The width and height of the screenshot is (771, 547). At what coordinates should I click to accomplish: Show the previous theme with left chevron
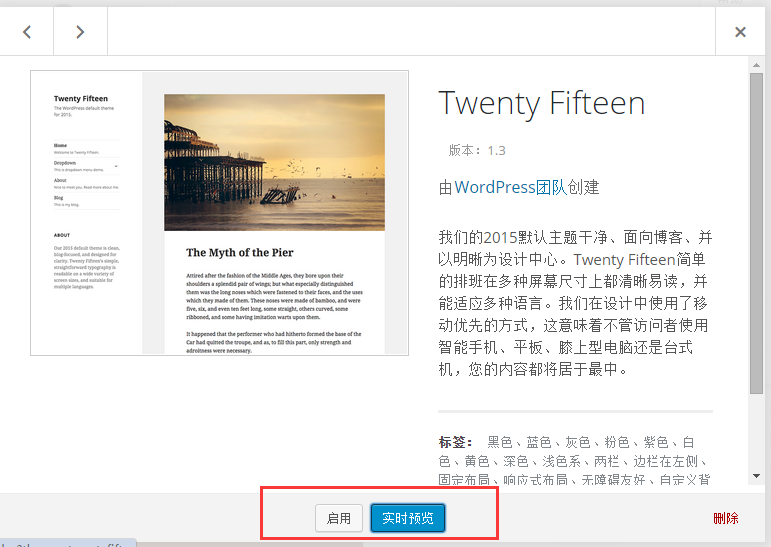[27, 32]
